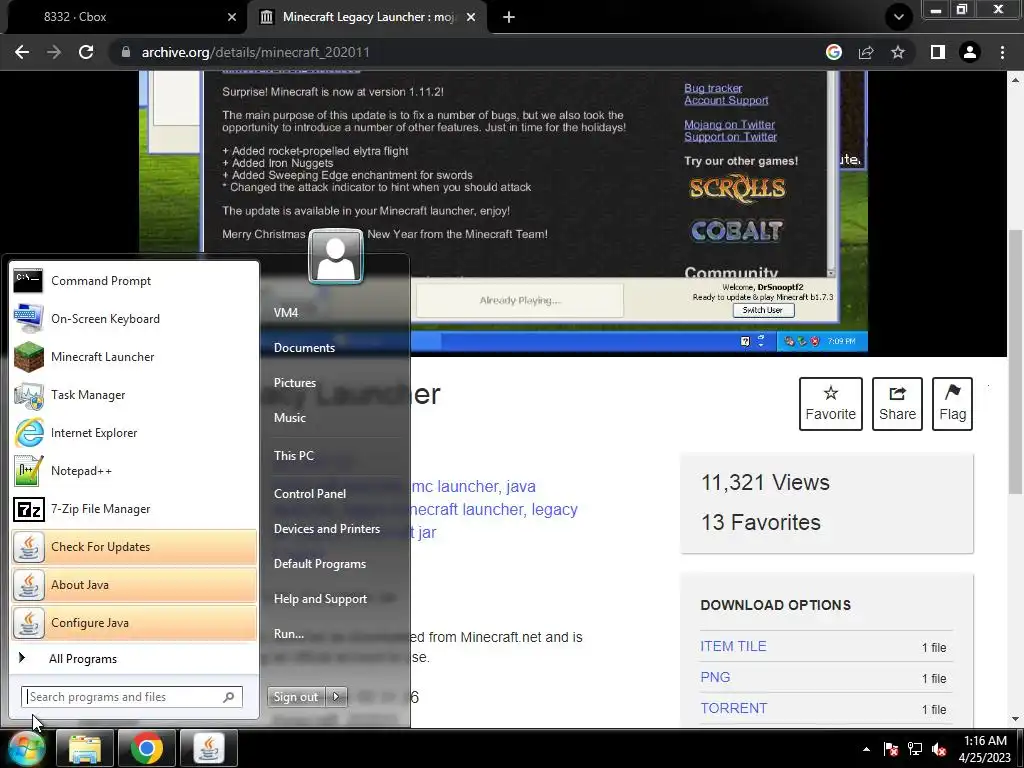Flag this archive item
Viewport: 1024px width, 768px height.
click(952, 404)
